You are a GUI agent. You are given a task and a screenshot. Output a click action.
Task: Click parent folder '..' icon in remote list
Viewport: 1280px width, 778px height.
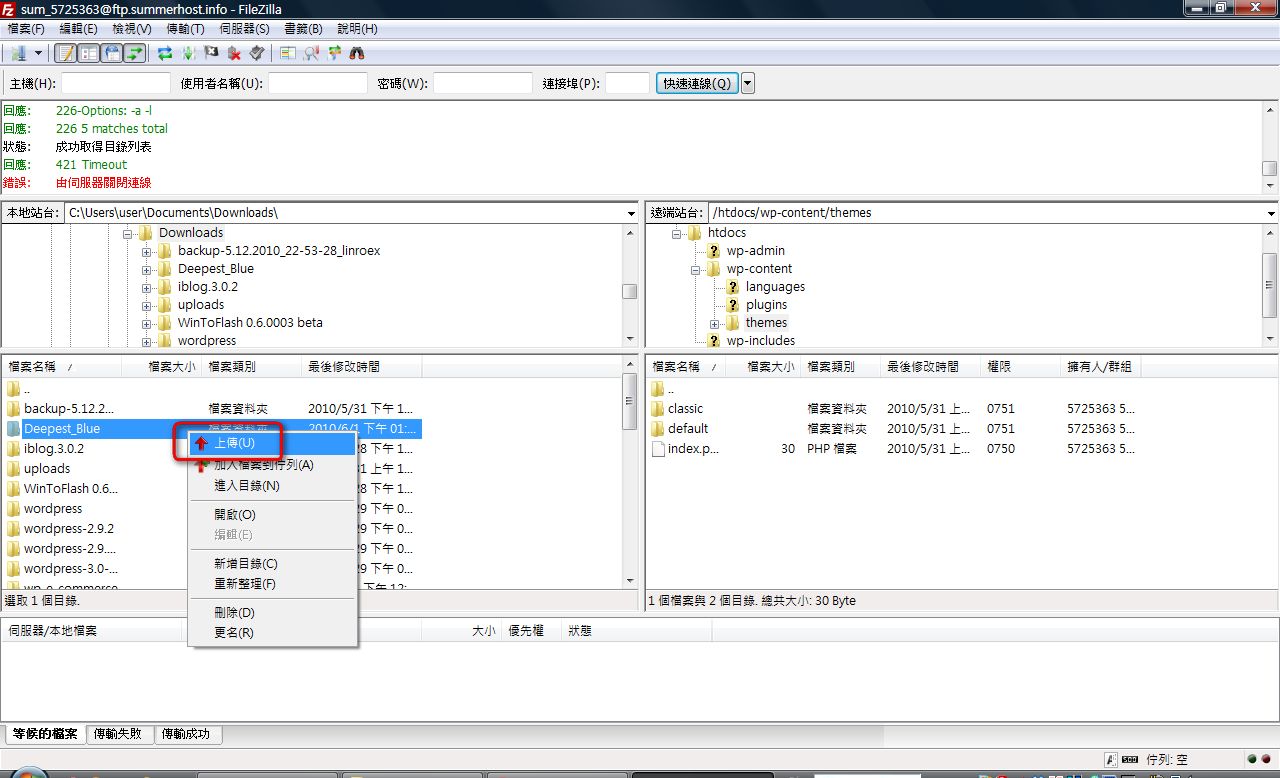tap(658, 388)
